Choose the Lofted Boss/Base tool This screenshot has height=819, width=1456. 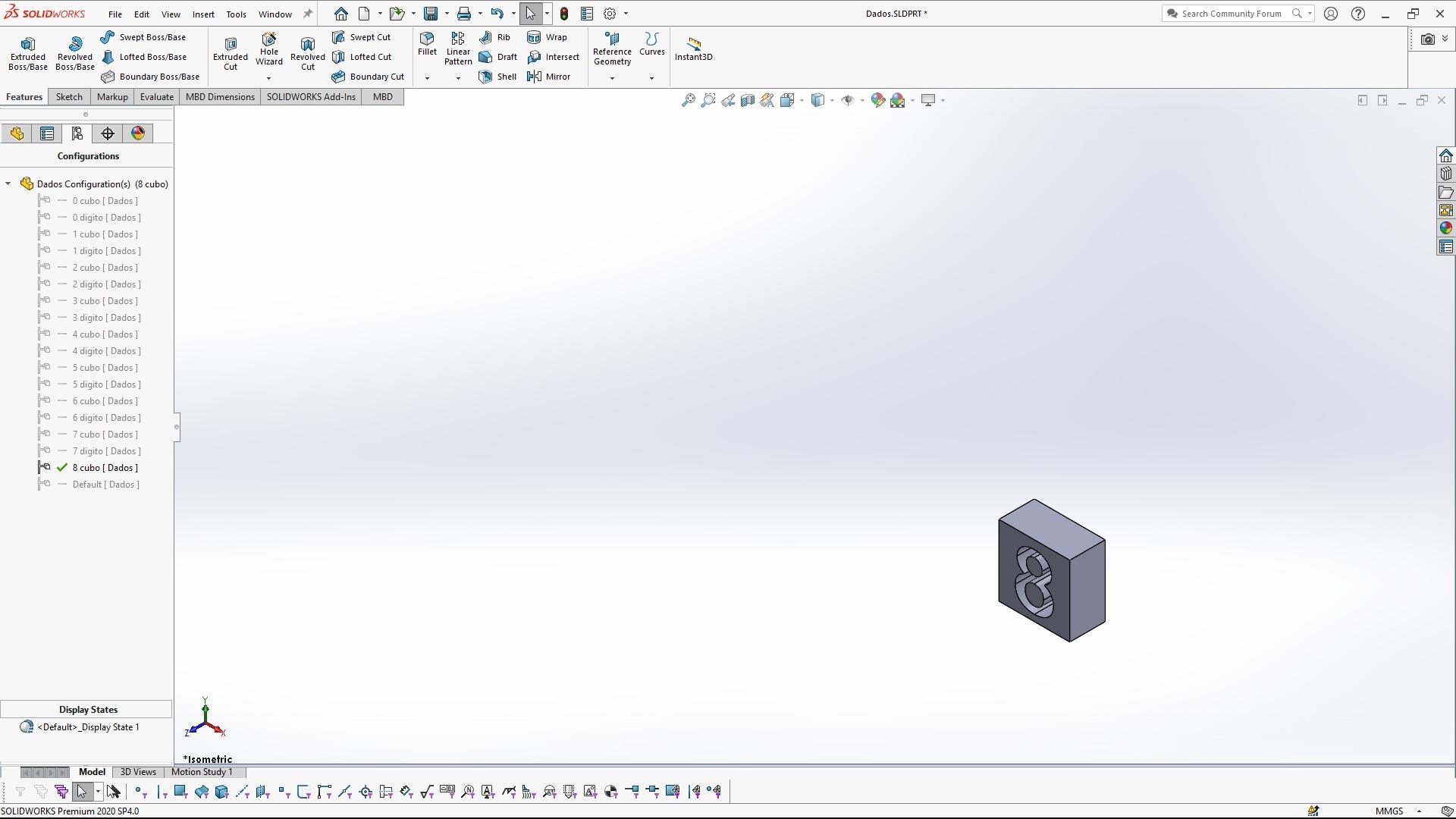point(143,57)
